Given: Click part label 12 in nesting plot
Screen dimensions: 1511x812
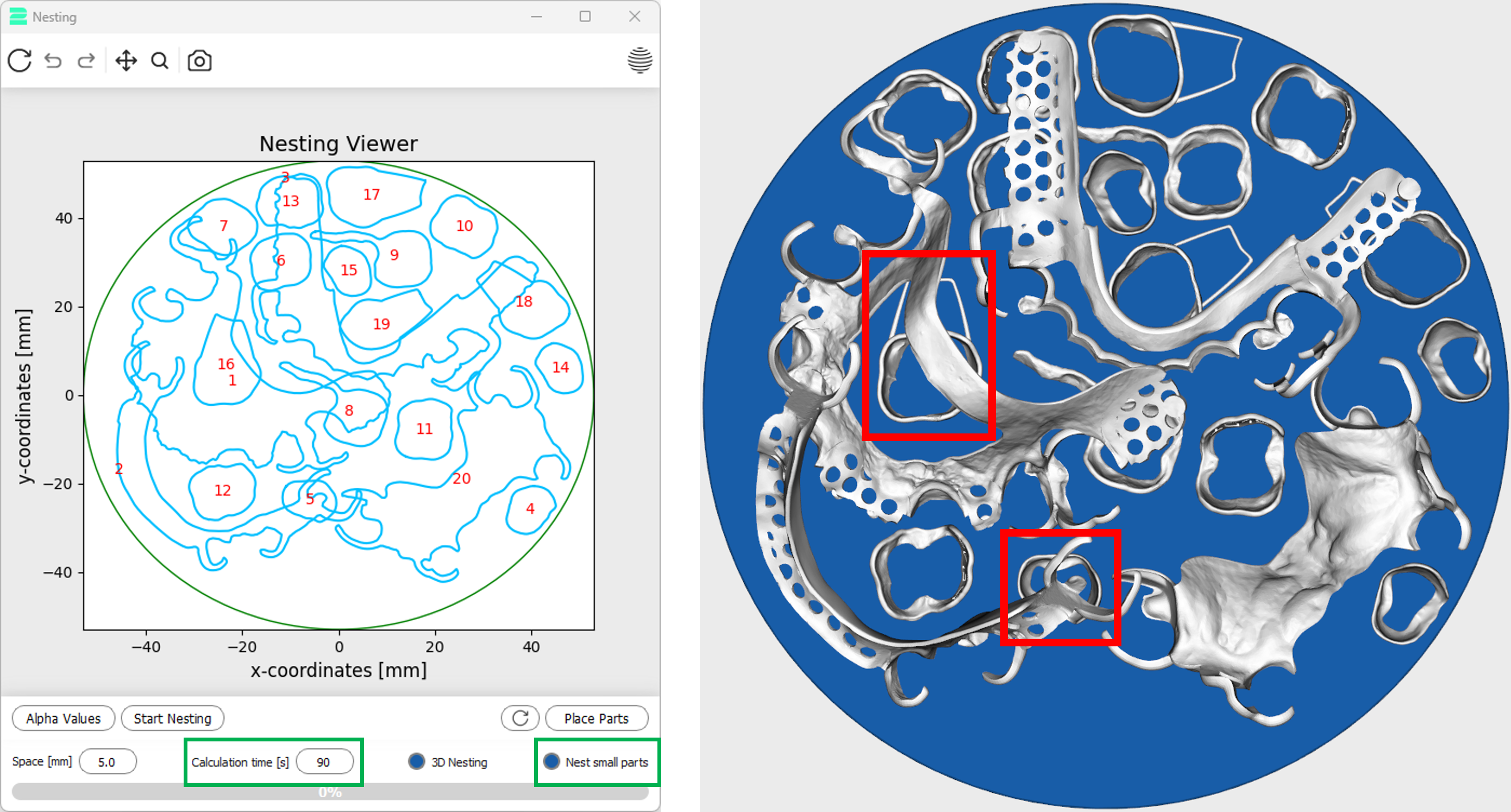Looking at the screenshot, I should [222, 490].
